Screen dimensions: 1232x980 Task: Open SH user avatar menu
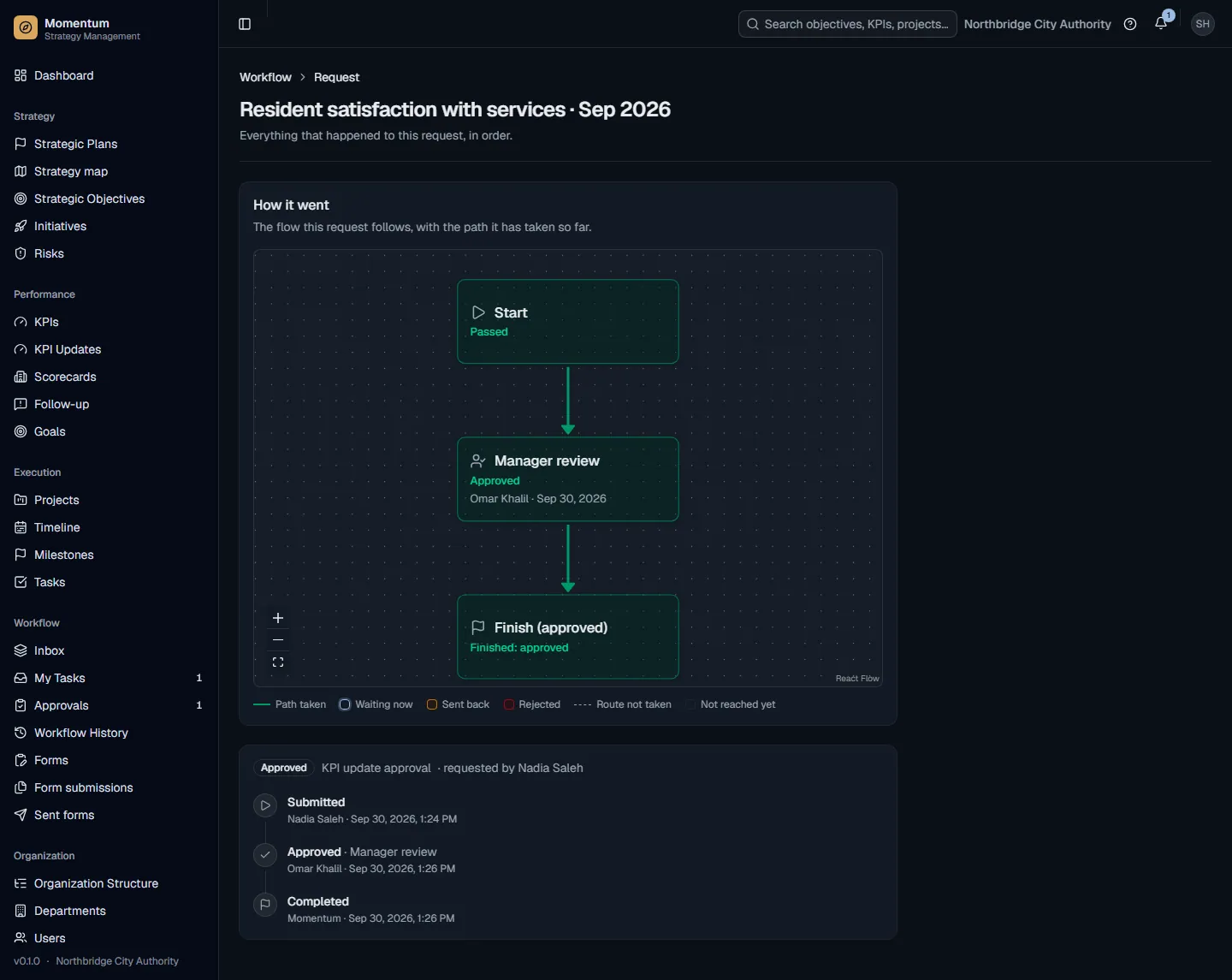tap(1203, 24)
